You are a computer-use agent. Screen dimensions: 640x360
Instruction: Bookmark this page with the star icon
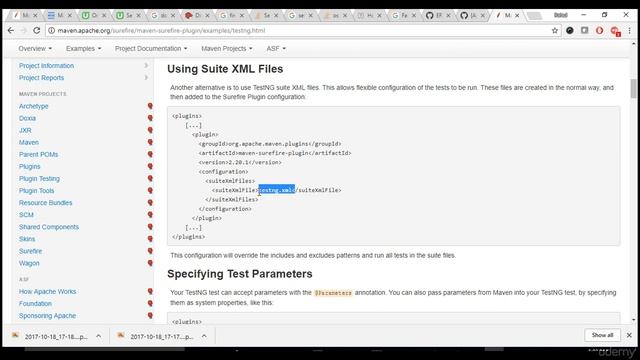[555, 30]
